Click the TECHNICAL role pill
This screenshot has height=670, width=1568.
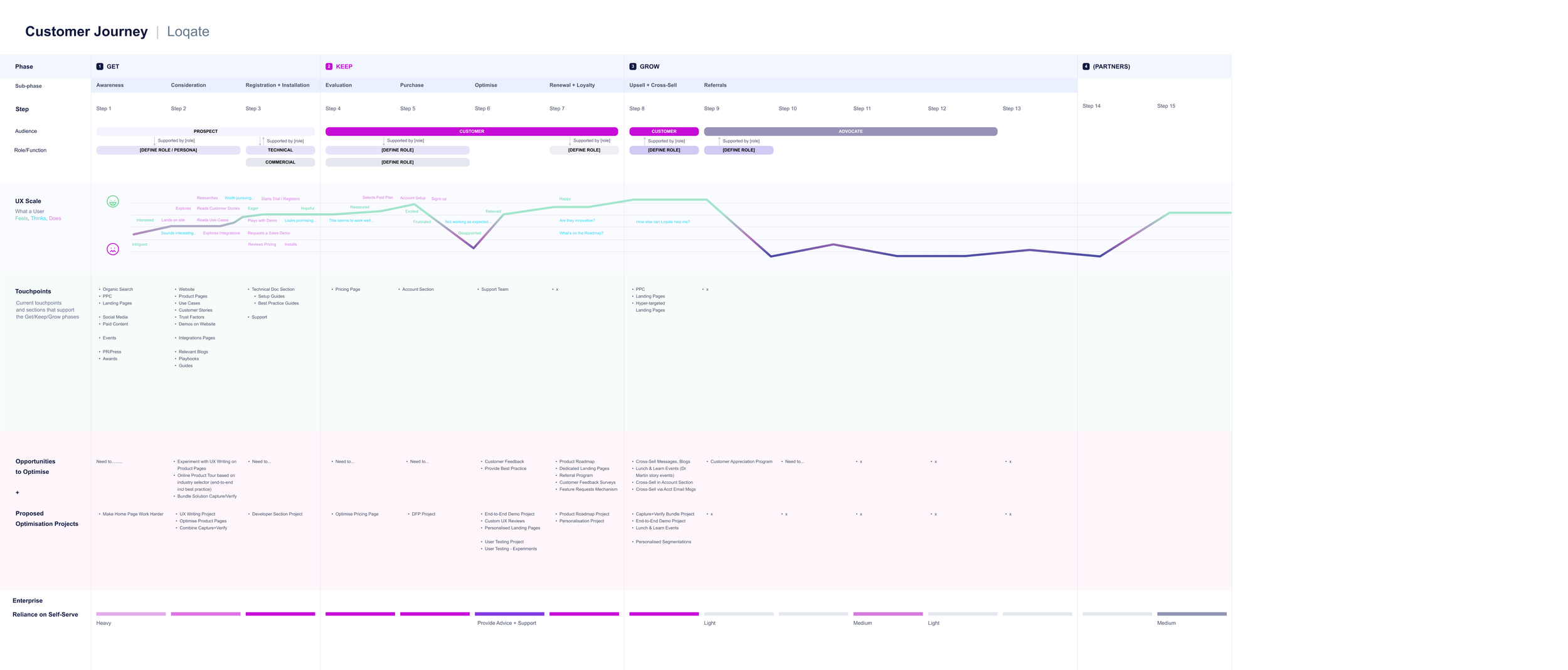tap(280, 150)
